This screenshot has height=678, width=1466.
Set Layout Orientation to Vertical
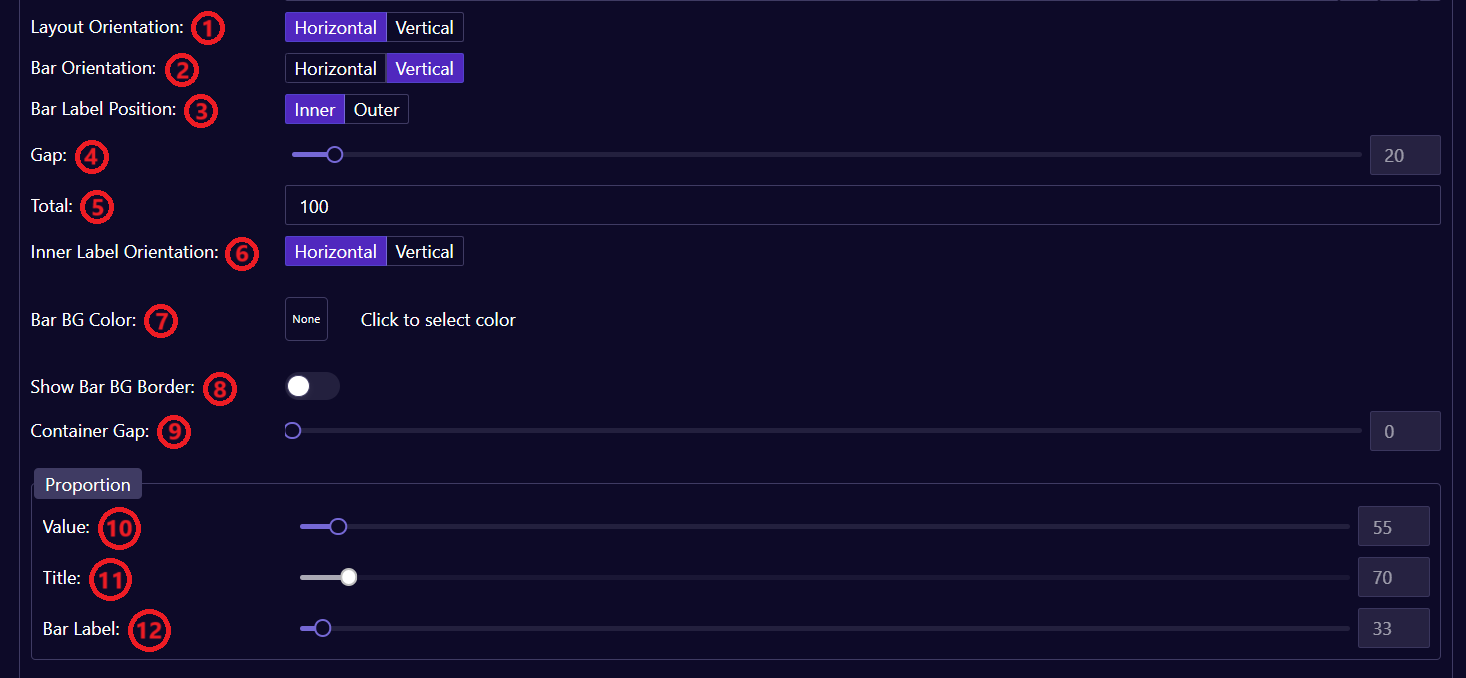coord(424,28)
